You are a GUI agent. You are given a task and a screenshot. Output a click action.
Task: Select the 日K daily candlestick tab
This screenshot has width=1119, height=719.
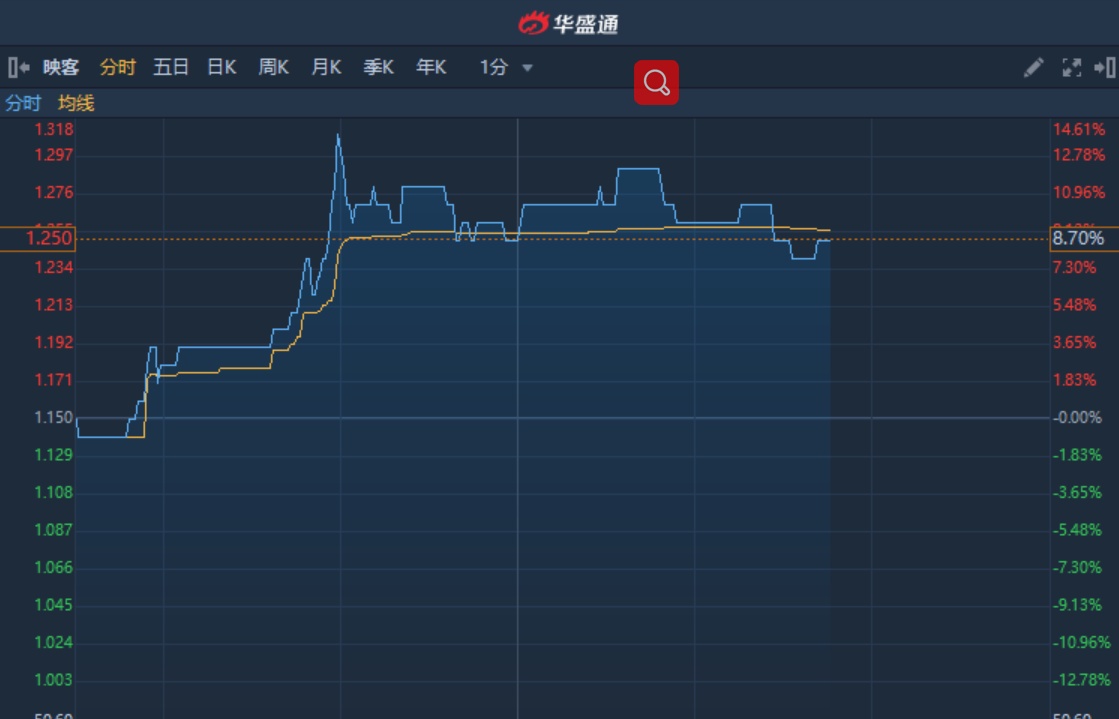point(221,68)
